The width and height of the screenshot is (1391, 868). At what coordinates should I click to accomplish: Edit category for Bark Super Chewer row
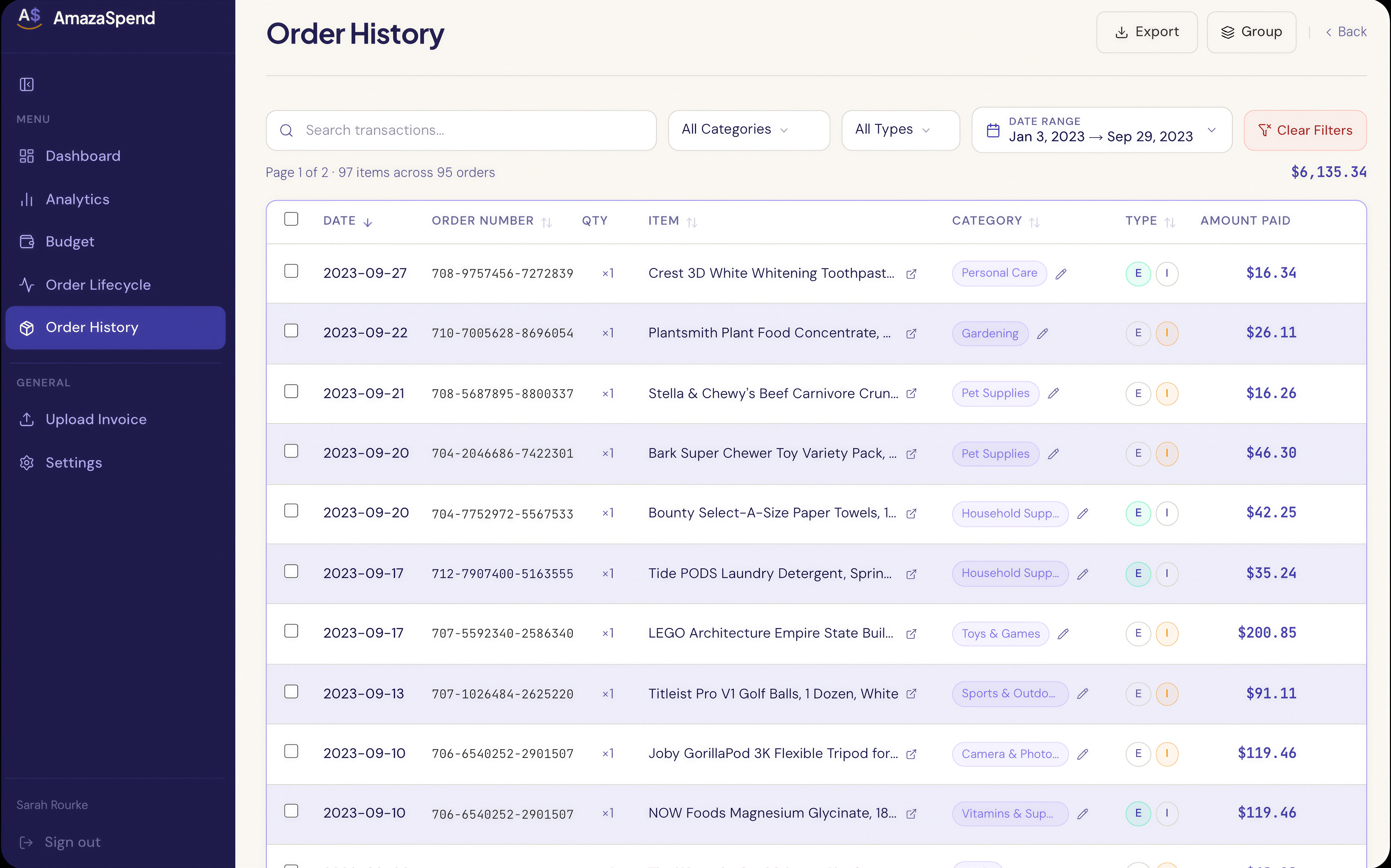click(x=1054, y=454)
